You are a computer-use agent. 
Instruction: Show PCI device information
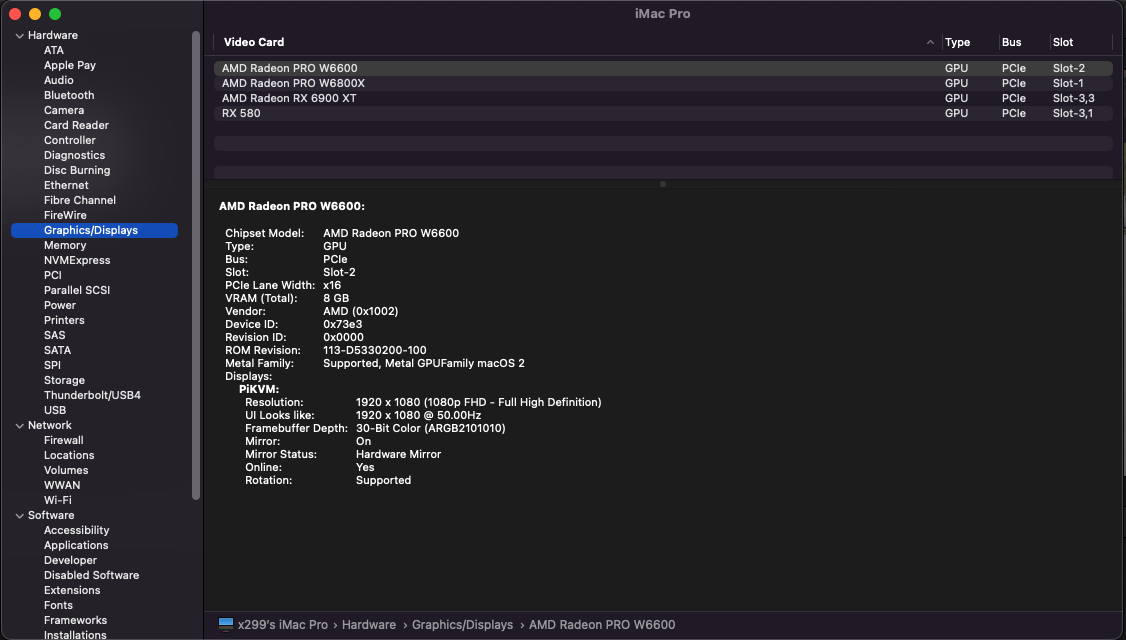52,275
